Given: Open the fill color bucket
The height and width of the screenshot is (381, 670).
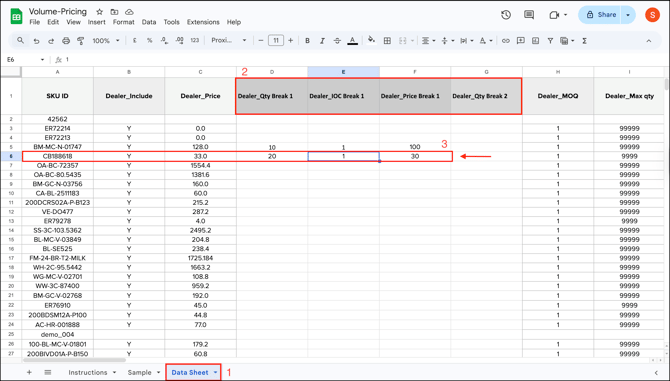Looking at the screenshot, I should [371, 40].
